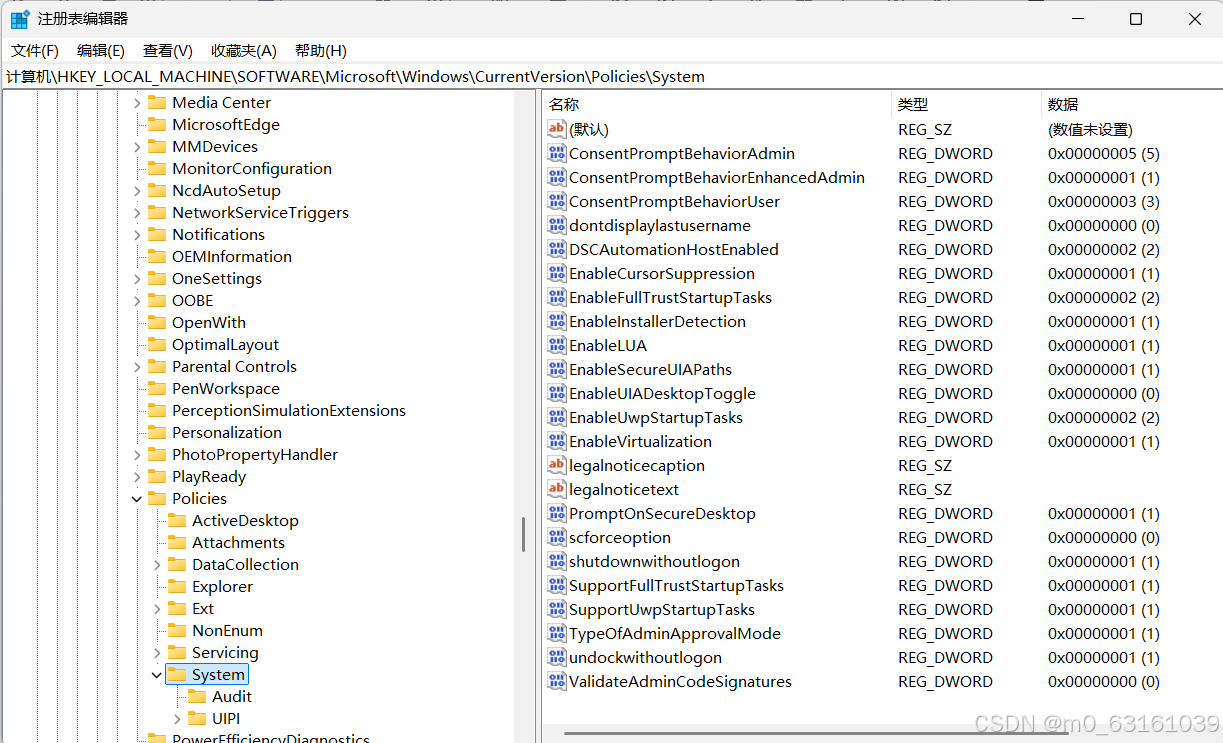This screenshot has width=1223, height=743.
Task: Click the folder icon of Media Center
Action: click(x=156, y=102)
